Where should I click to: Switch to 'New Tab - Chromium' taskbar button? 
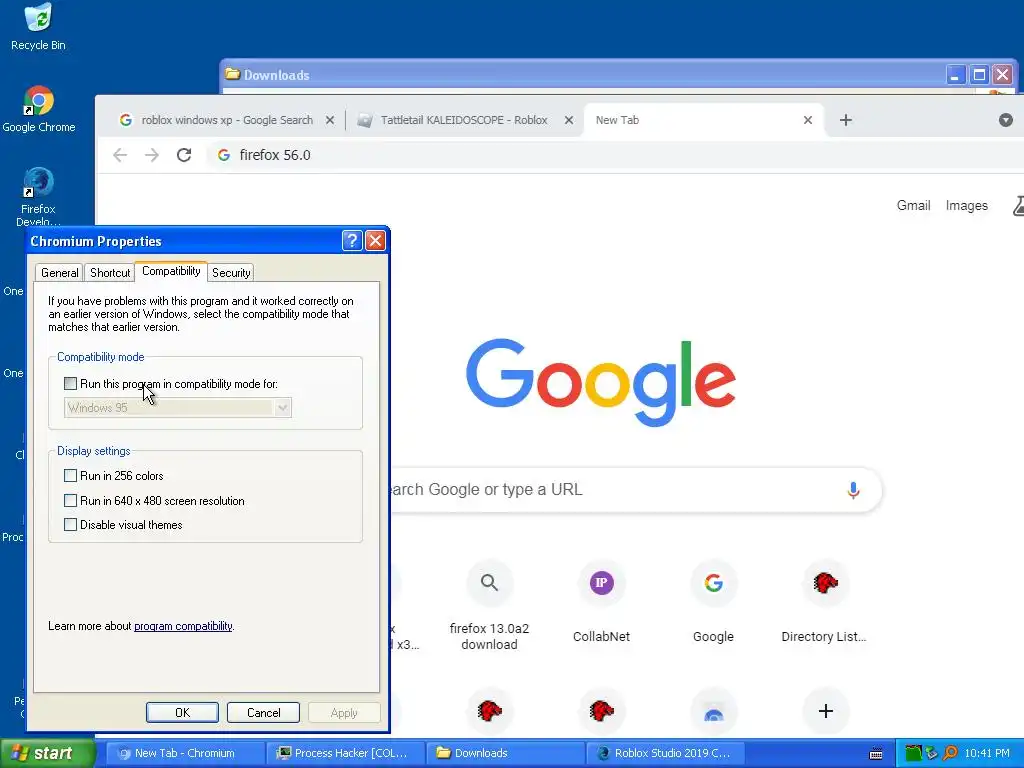point(185,753)
